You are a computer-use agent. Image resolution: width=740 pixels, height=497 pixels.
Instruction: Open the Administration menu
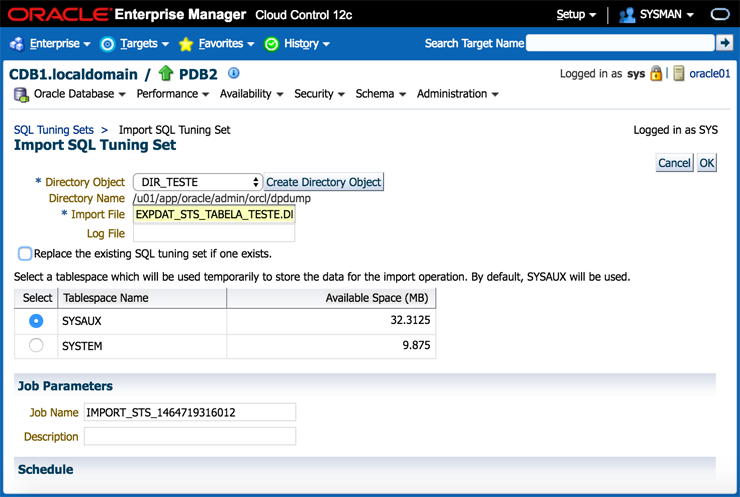coord(457,94)
